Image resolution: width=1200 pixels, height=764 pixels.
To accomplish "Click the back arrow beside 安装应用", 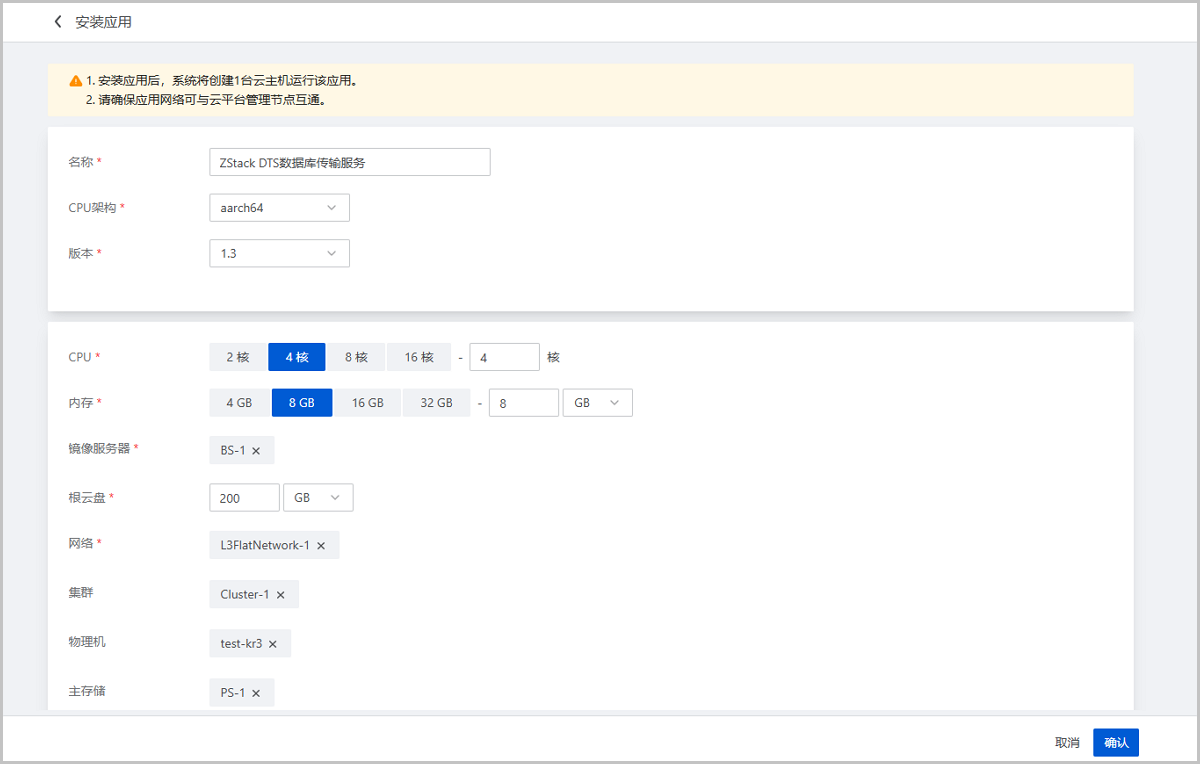I will tap(58, 22).
